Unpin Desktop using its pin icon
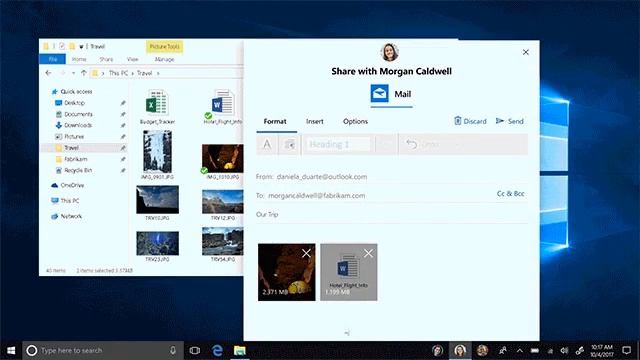This screenshot has height=360, width=640. pyautogui.click(x=123, y=103)
